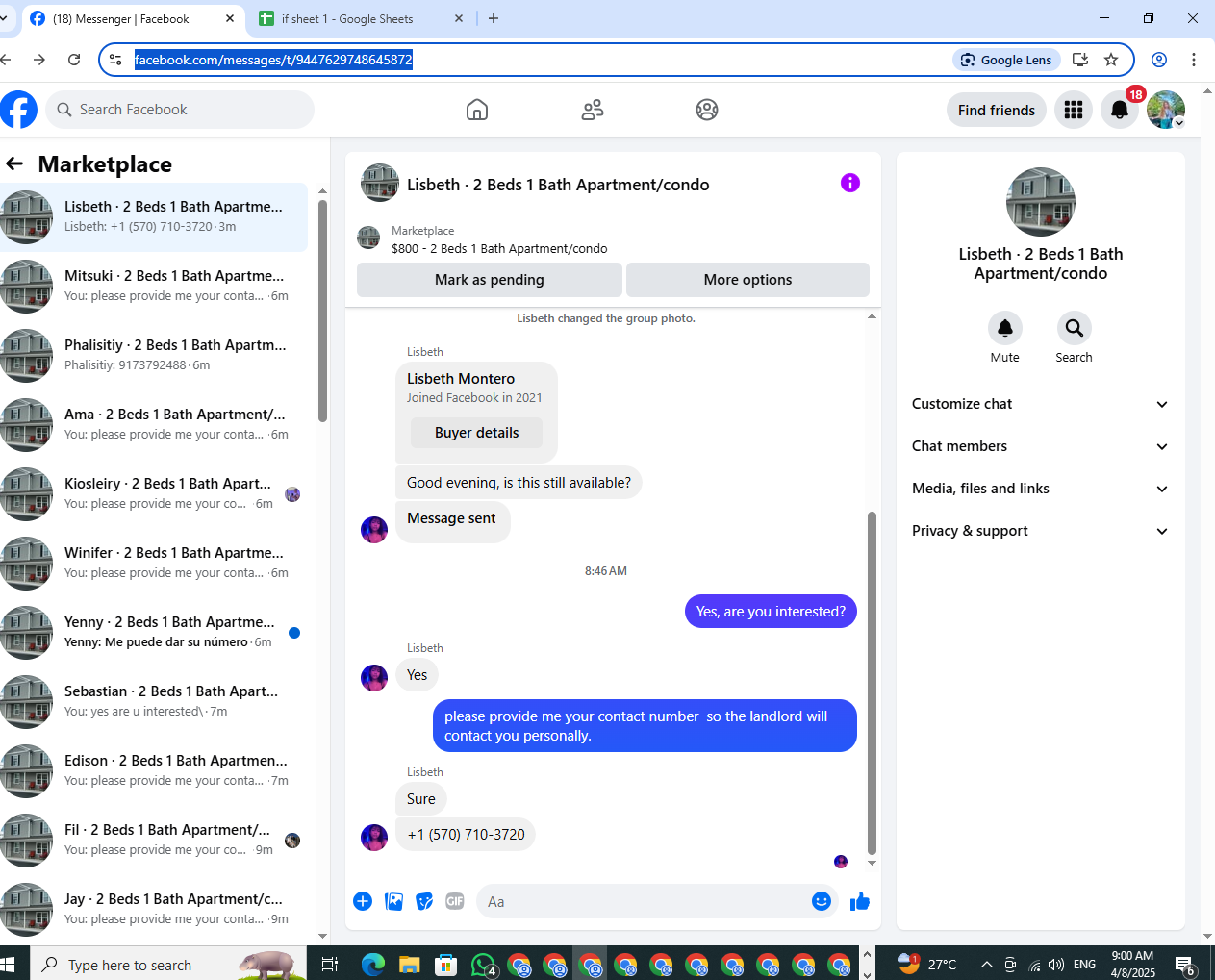1215x980 pixels.
Task: Open unread Yenny 2 Beds conversation
Action: tap(154, 632)
